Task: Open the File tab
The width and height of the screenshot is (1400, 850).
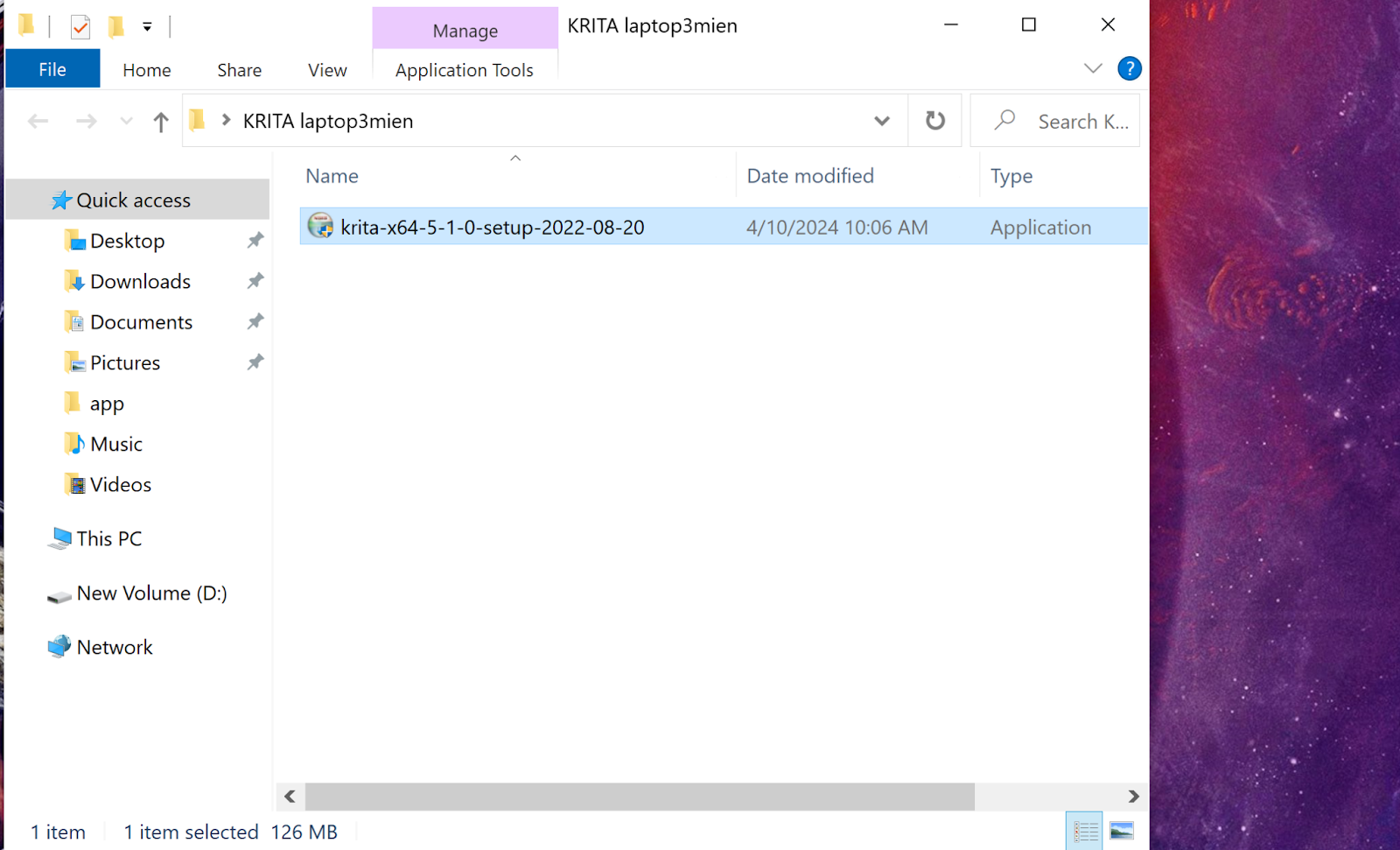Action: (52, 69)
